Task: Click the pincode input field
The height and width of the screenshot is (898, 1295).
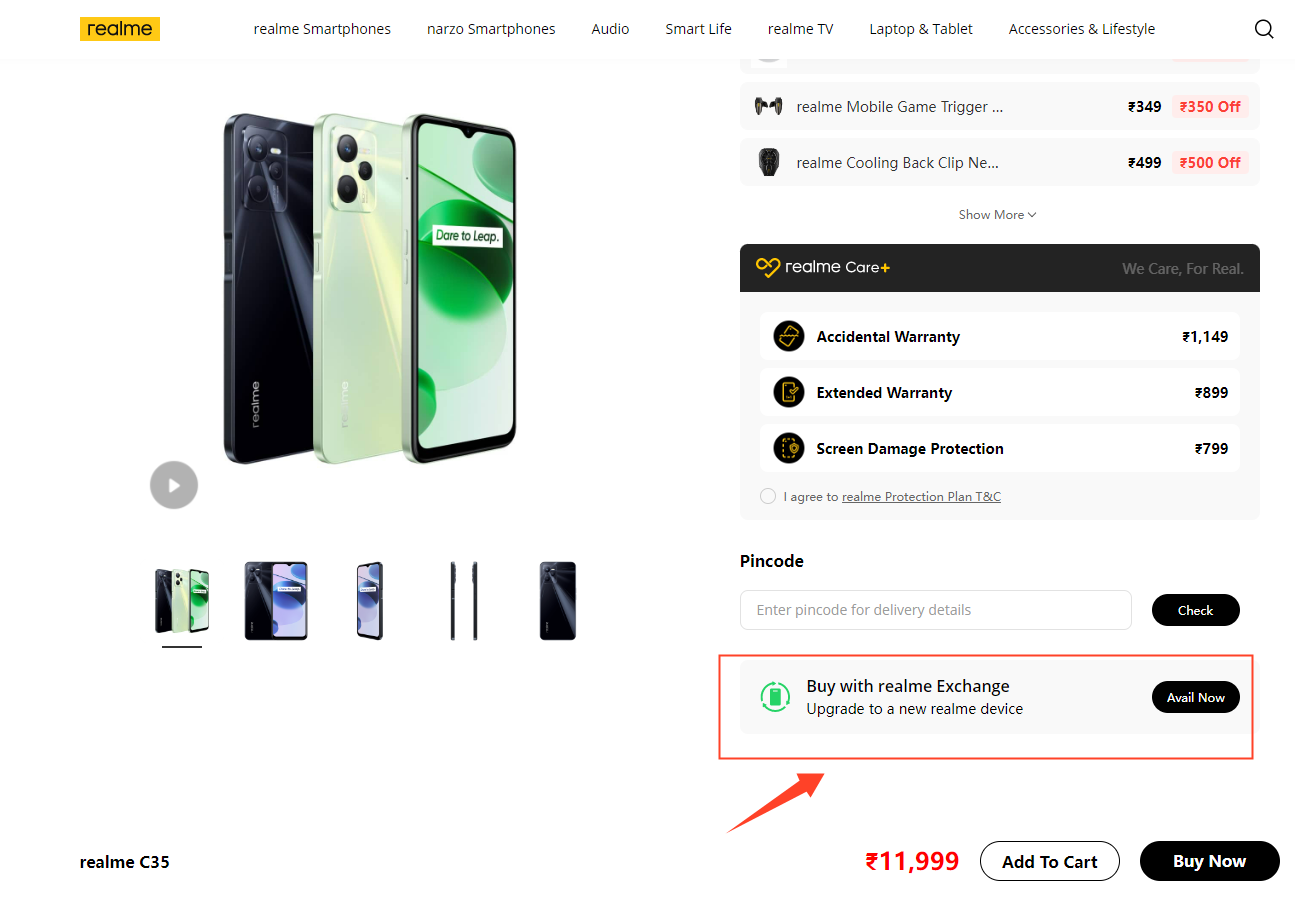Action: tap(935, 610)
